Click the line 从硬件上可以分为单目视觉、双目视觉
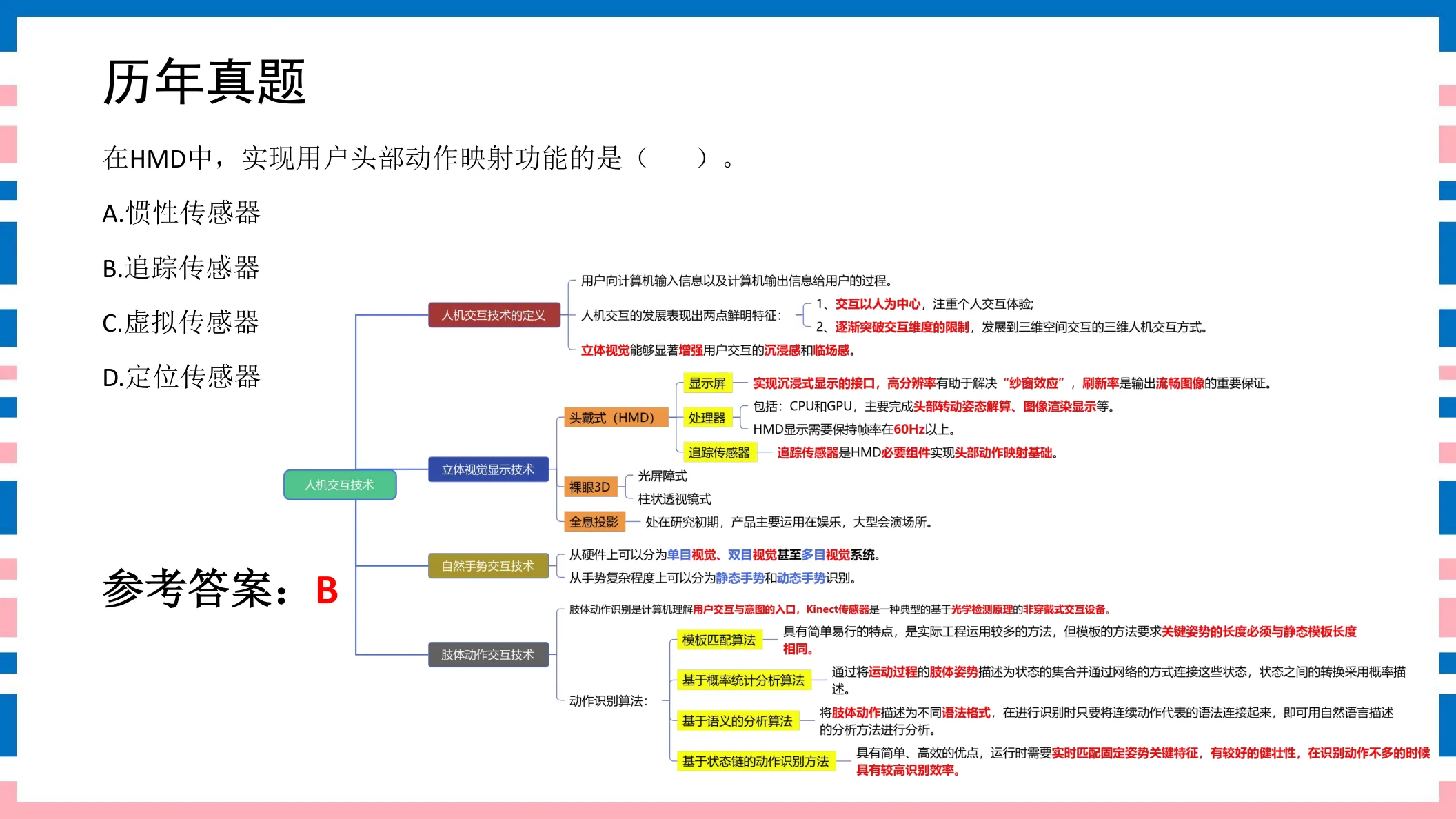The height and width of the screenshot is (819, 1456). [x=725, y=555]
